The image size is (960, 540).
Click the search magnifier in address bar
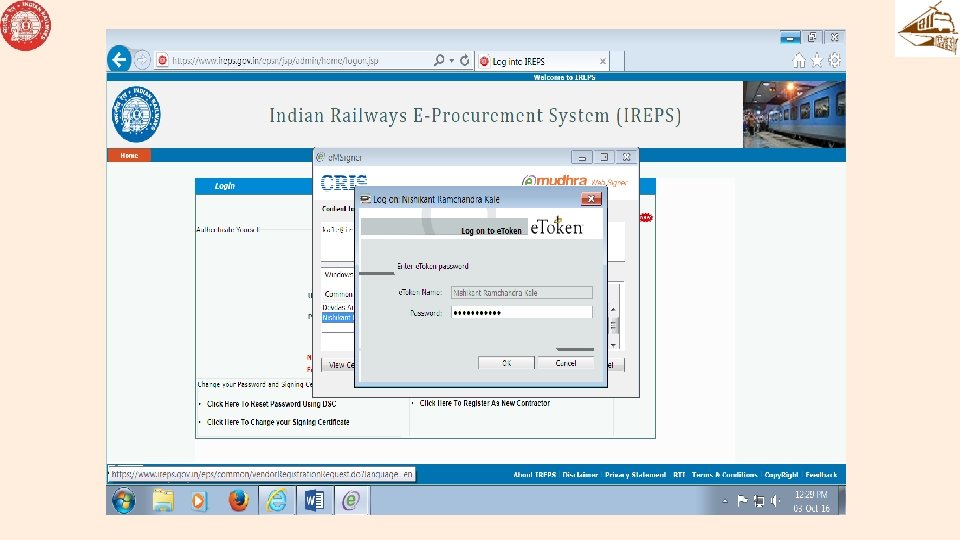point(439,60)
